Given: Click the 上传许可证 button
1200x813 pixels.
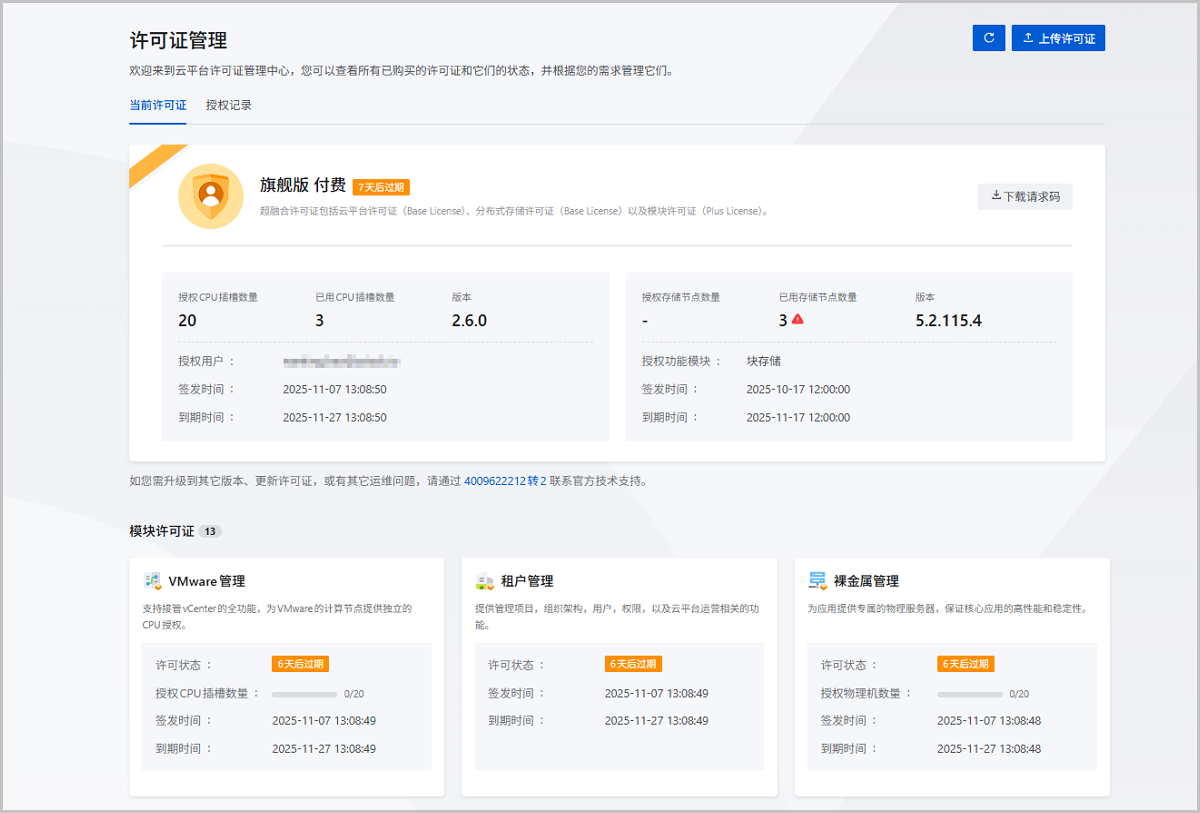Looking at the screenshot, I should click(1058, 38).
